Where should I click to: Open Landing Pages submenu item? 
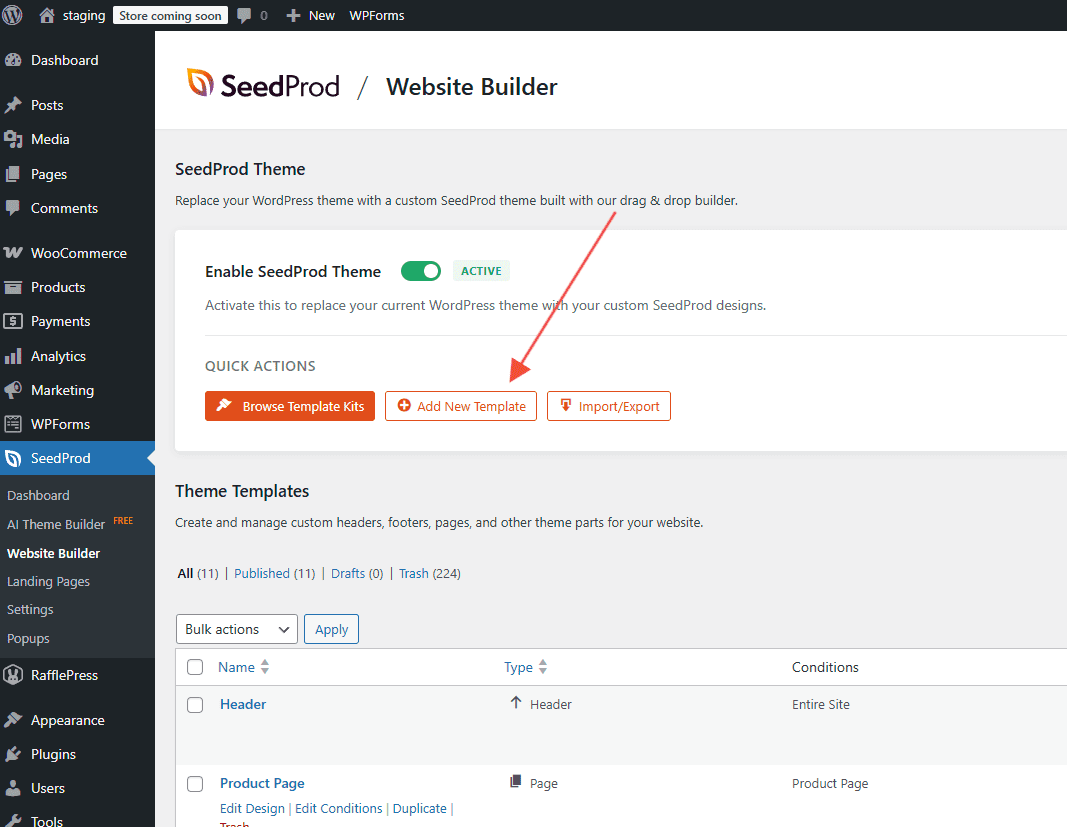tap(48, 581)
